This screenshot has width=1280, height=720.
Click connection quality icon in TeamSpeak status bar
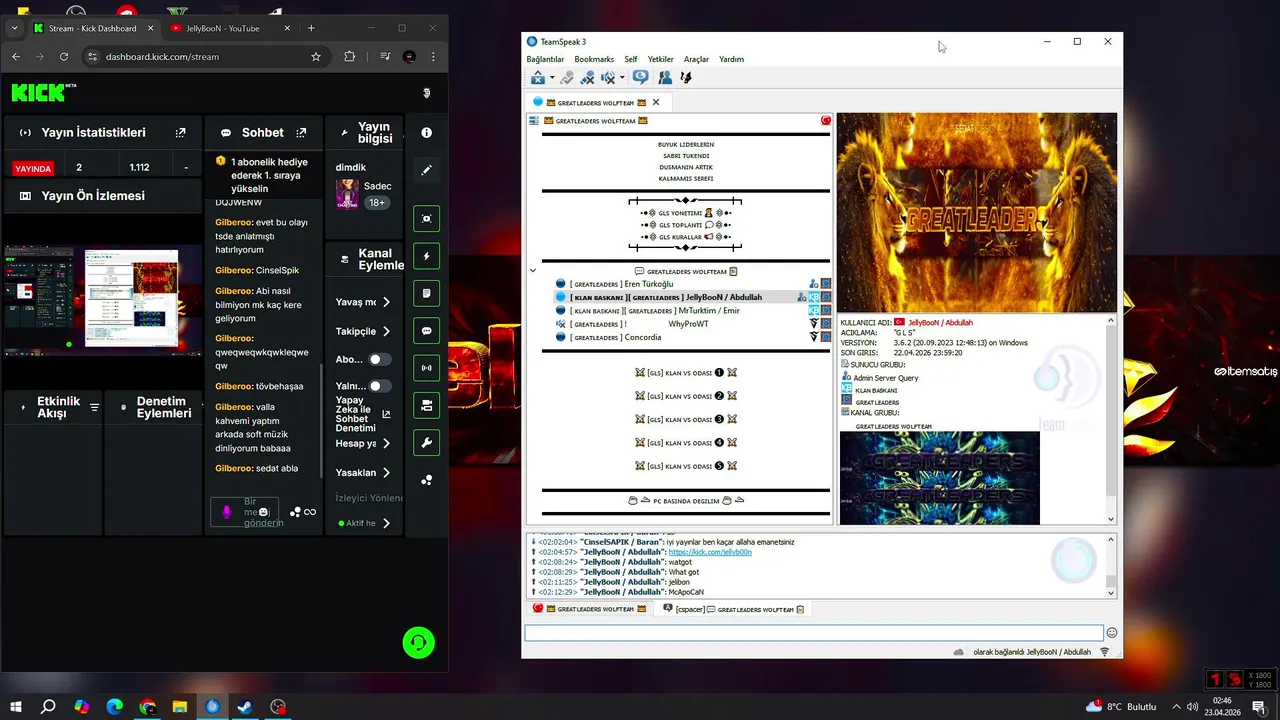(1105, 652)
